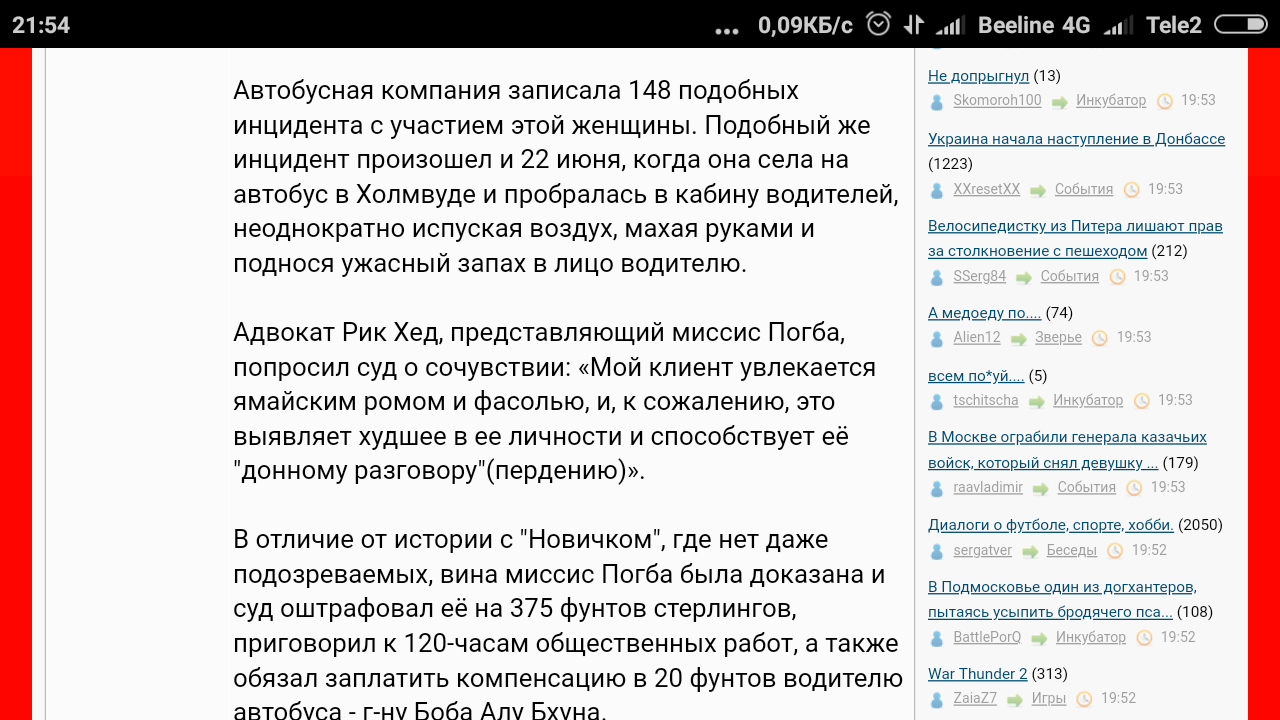Click the user icon beside BattlePorQ

[937, 638]
